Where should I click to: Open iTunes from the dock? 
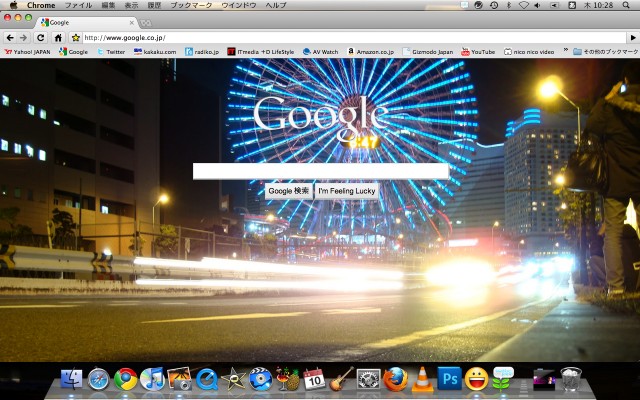tap(152, 379)
